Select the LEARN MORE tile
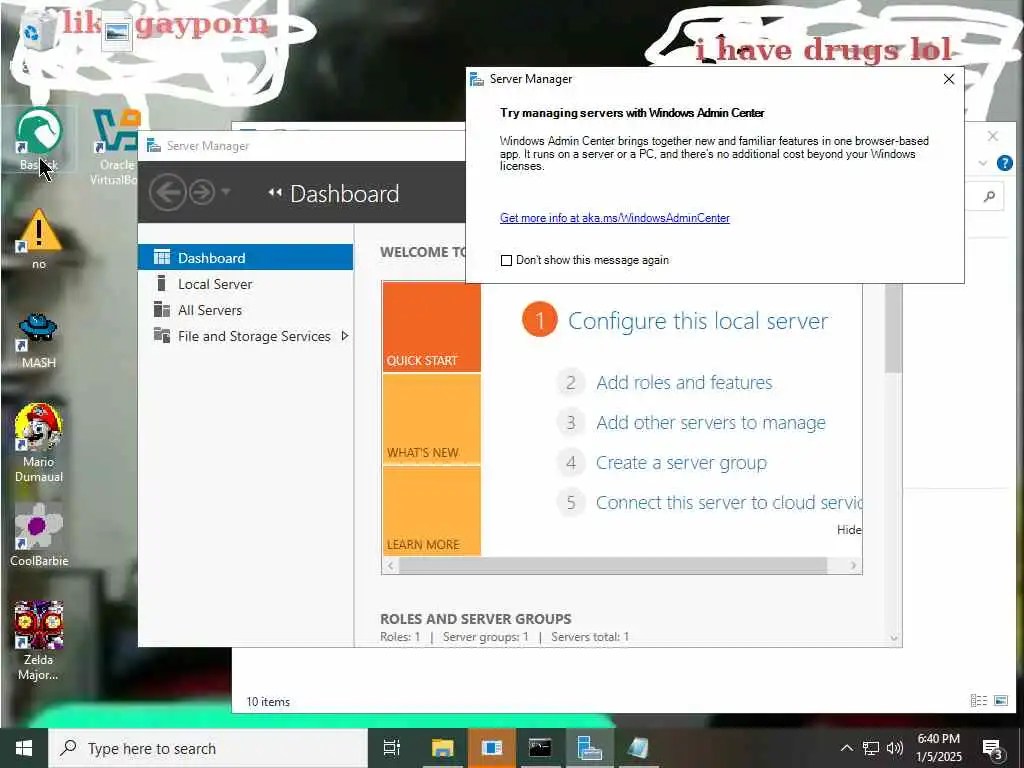Viewport: 1024px width, 768px height. pyautogui.click(x=432, y=511)
